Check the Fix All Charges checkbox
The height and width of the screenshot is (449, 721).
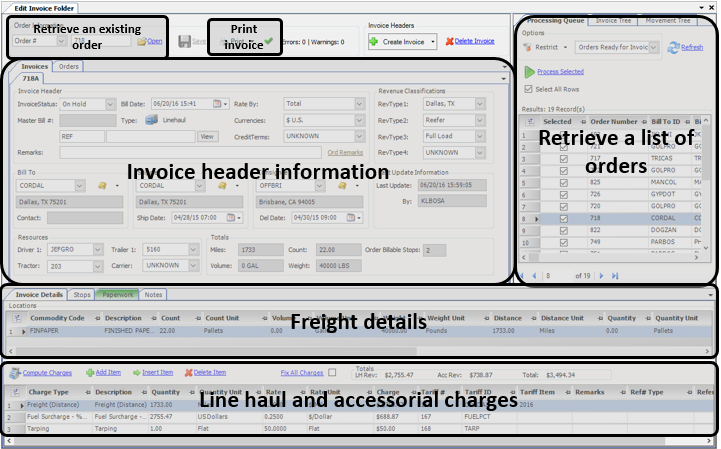point(332,372)
